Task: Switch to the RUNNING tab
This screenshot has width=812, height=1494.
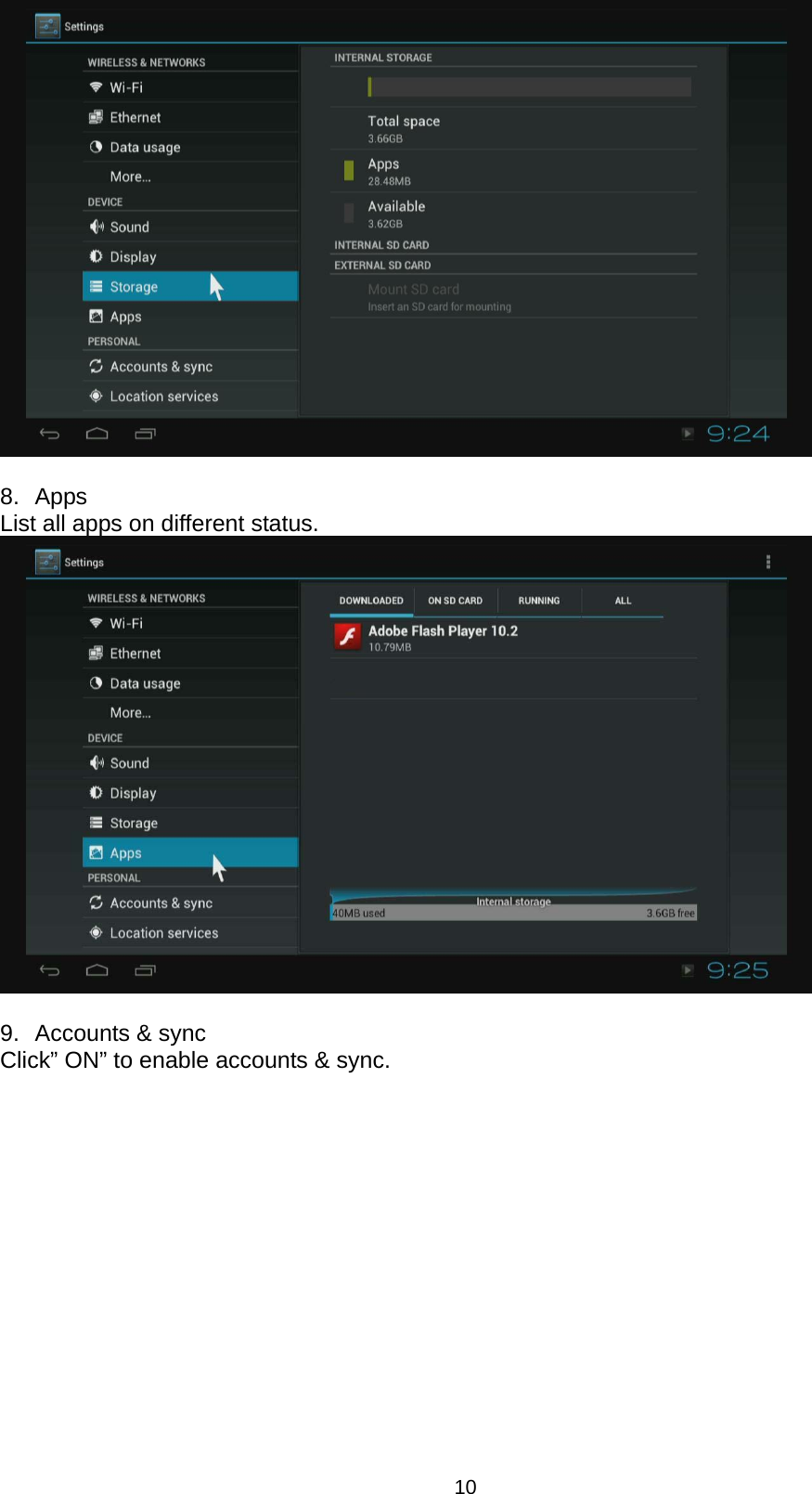Action: click(x=539, y=601)
